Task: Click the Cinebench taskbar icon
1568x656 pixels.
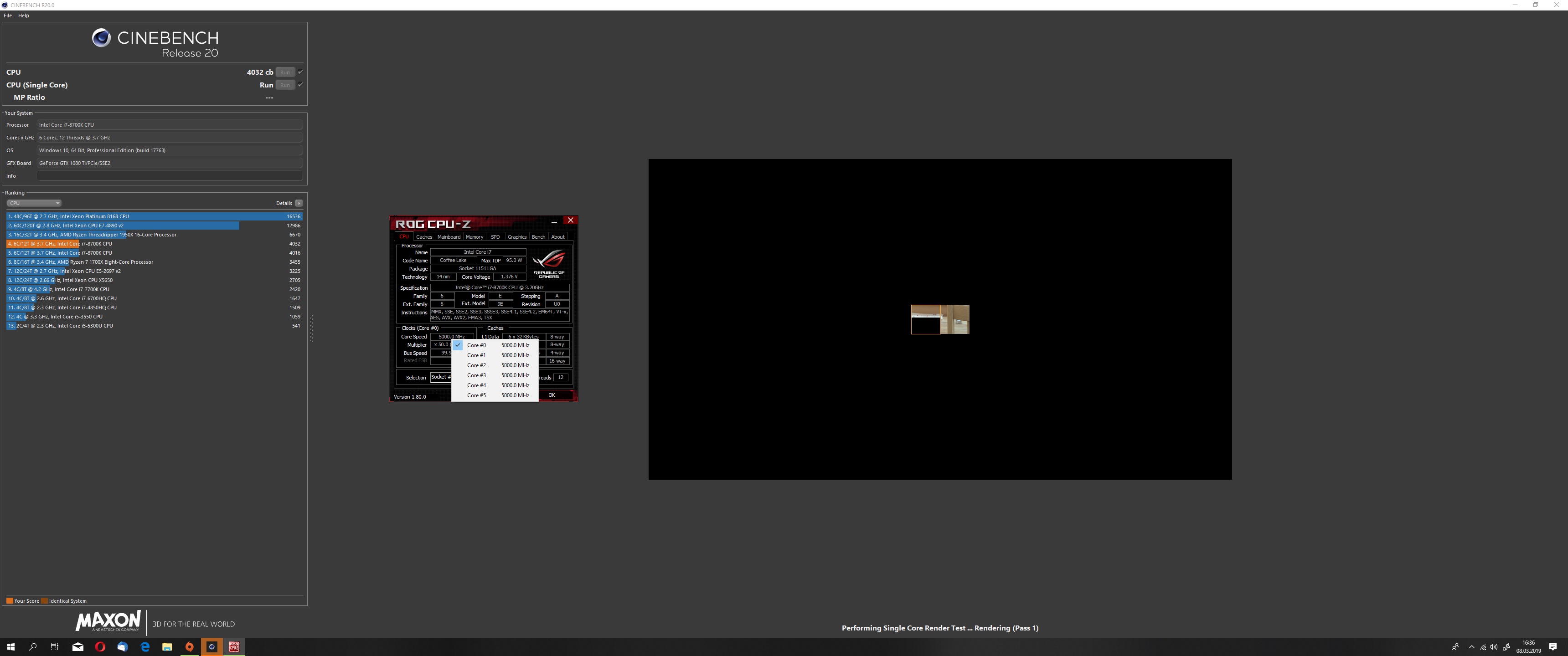Action: 211,647
